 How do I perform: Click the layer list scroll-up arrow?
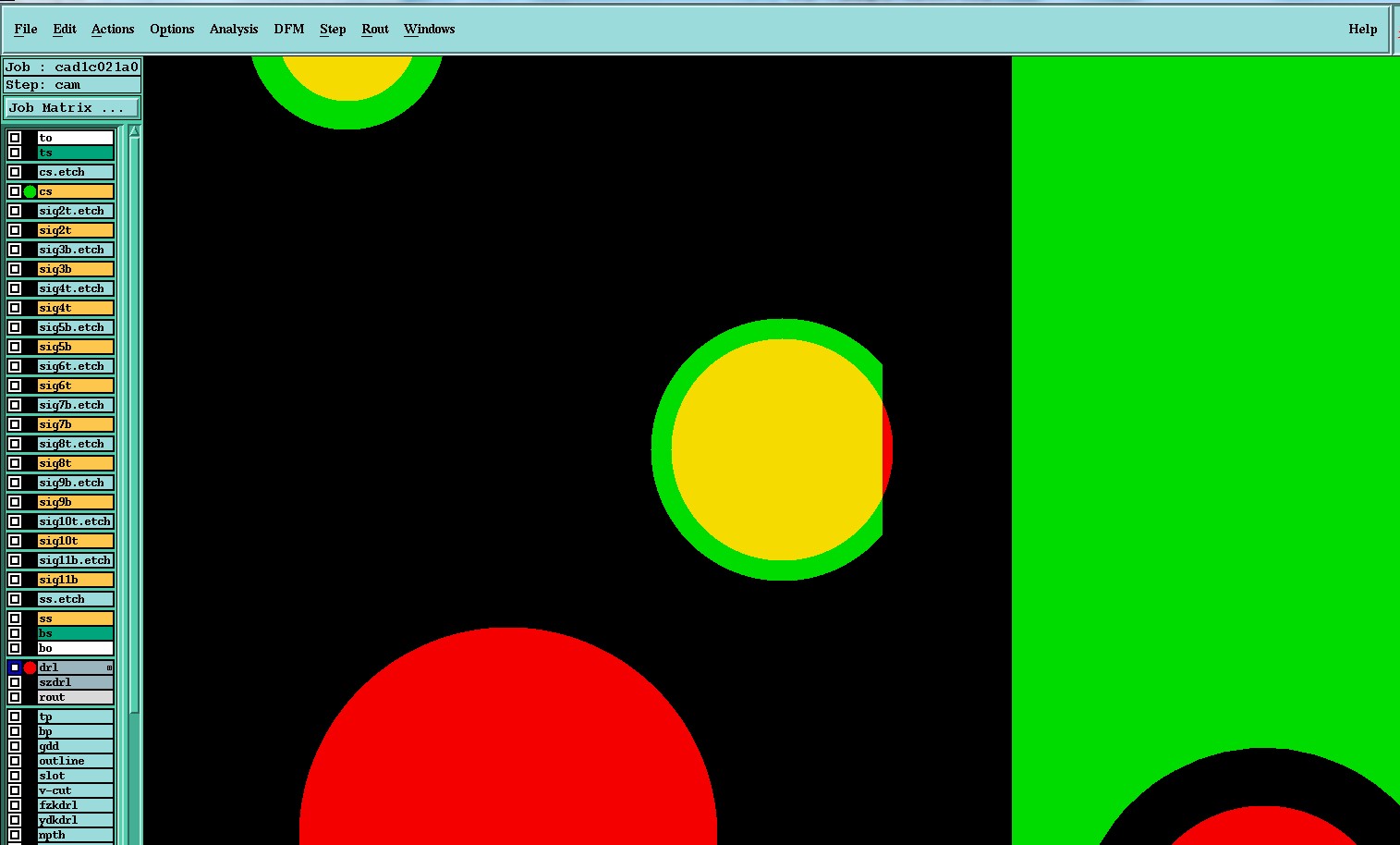(134, 131)
